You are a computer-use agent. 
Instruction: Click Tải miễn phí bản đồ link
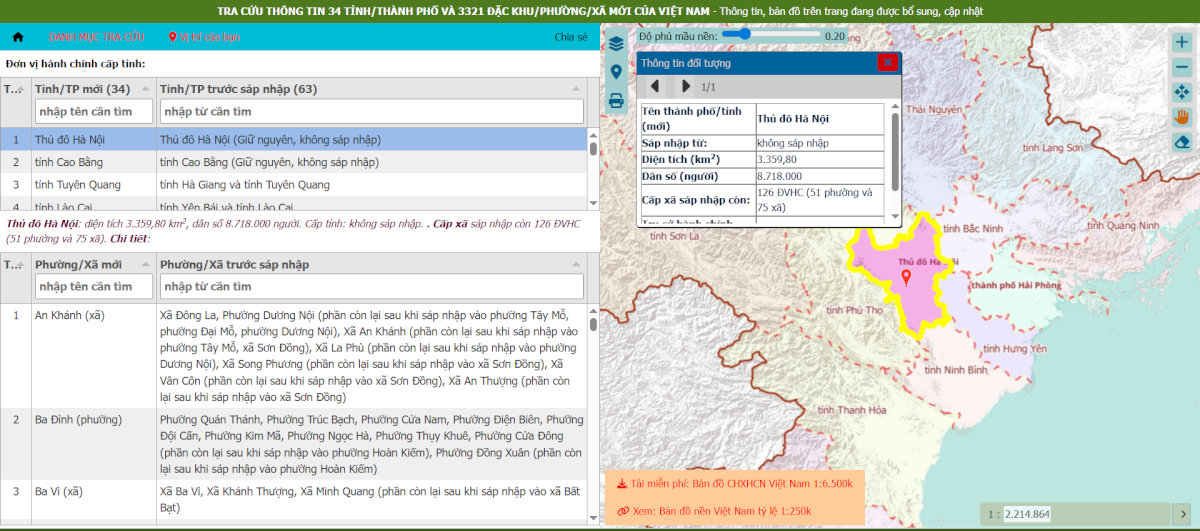click(734, 484)
